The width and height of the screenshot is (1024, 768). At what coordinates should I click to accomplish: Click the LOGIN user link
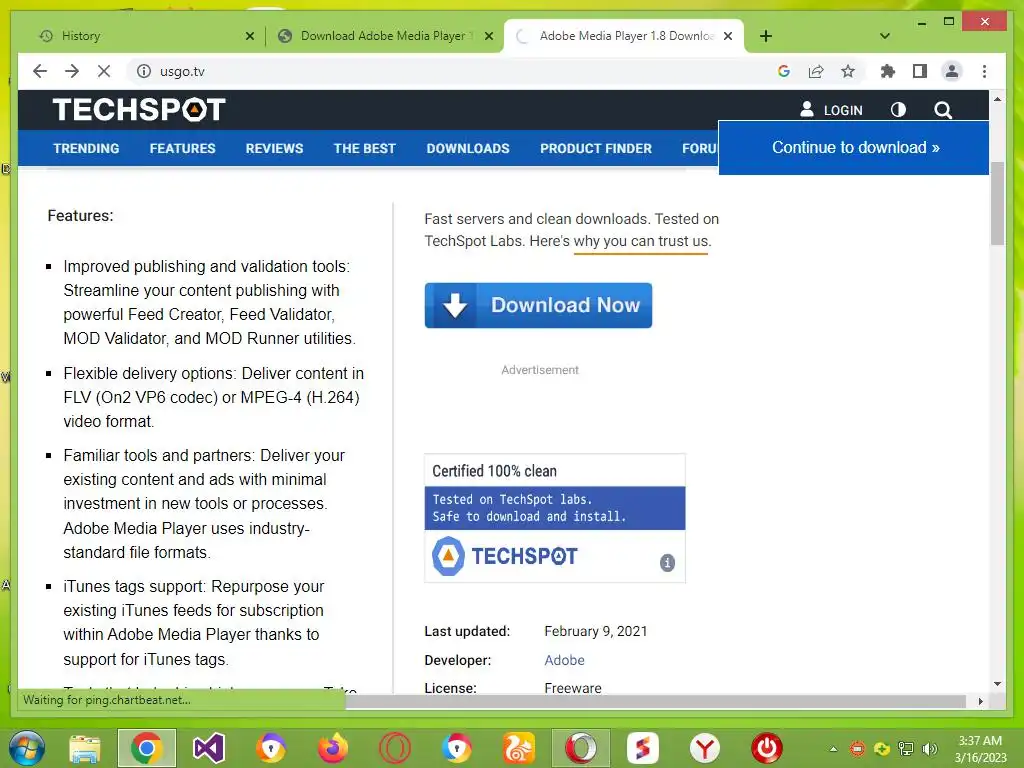[x=831, y=110]
